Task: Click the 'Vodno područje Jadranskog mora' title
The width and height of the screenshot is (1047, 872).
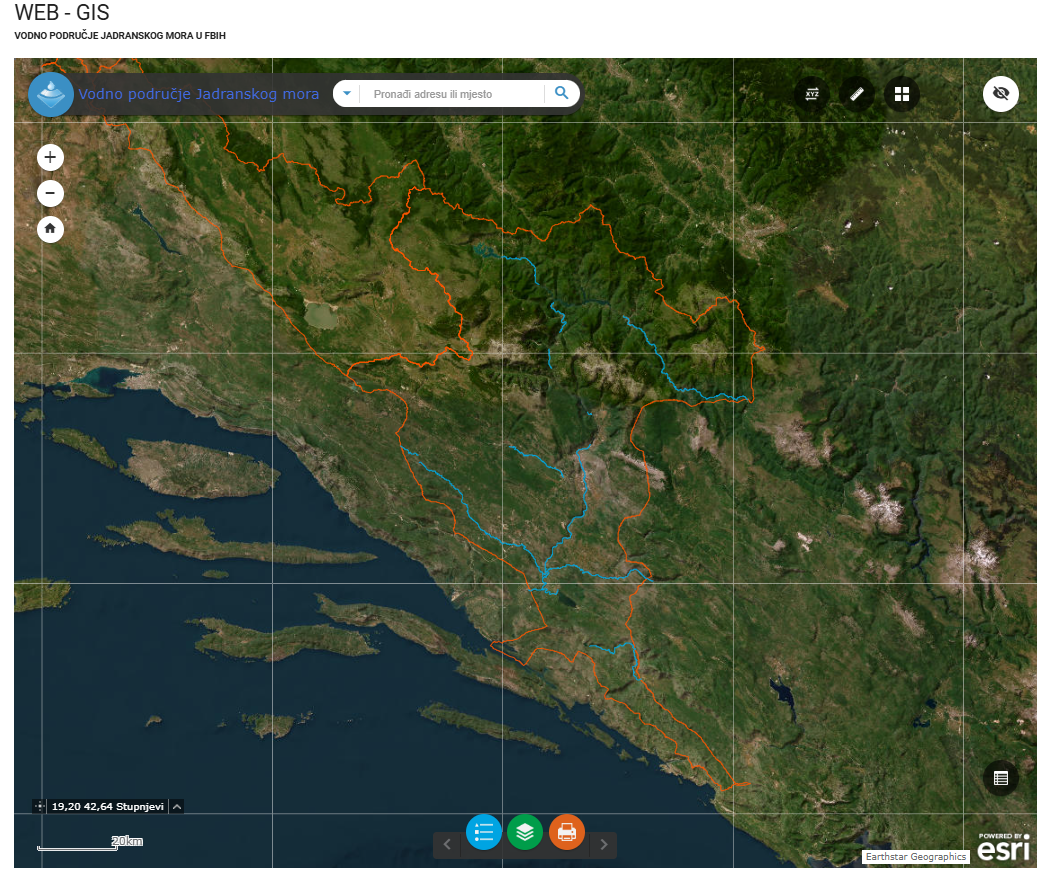Action: pos(198,94)
